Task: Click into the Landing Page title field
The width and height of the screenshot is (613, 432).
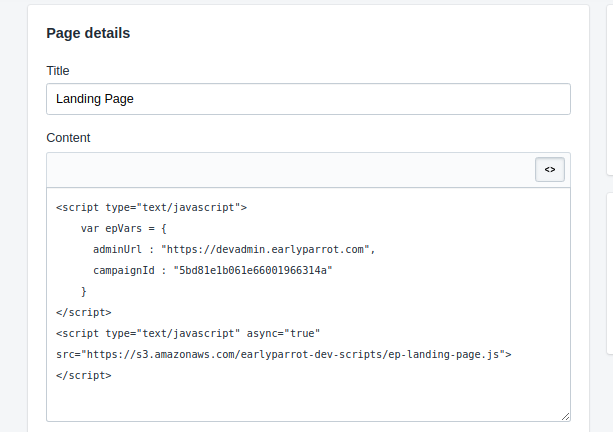Action: point(308,99)
